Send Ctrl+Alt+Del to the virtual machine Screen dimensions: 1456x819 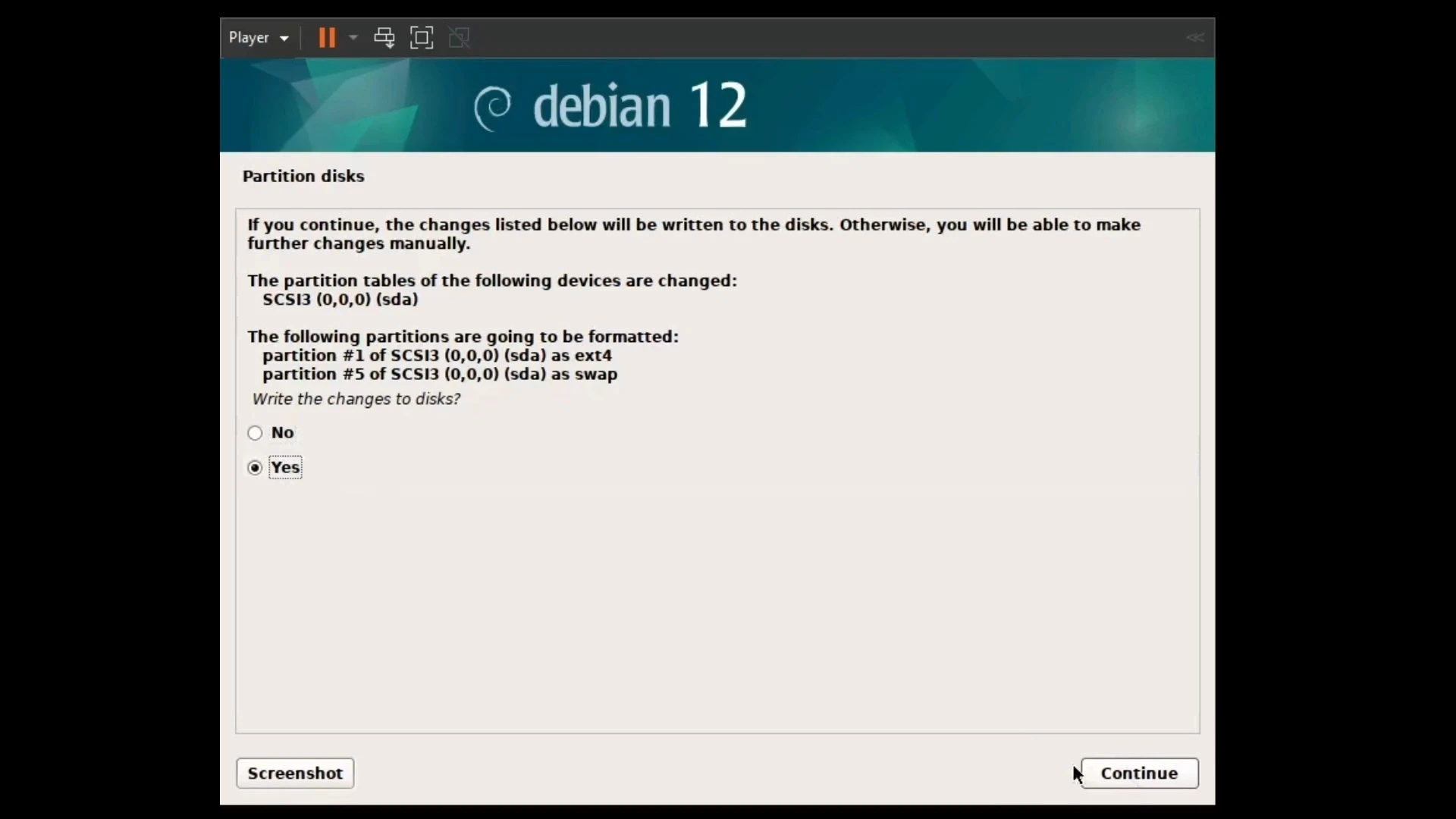tap(384, 38)
